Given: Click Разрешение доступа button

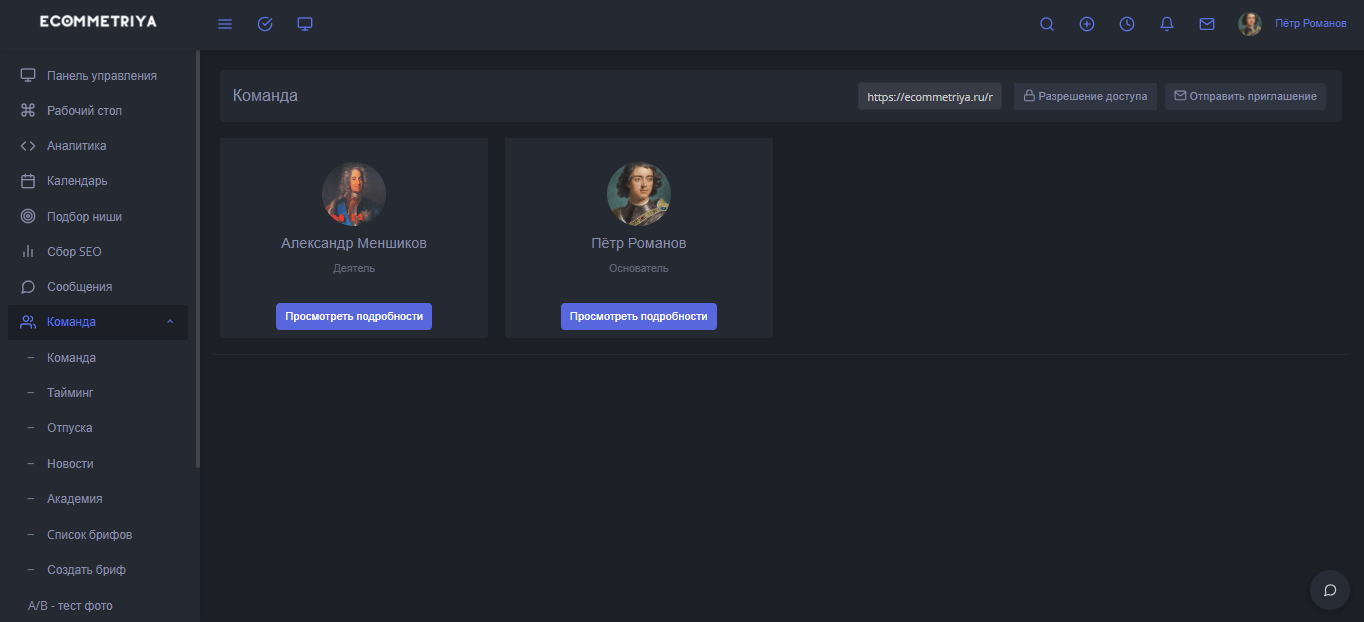Looking at the screenshot, I should click(1086, 96).
